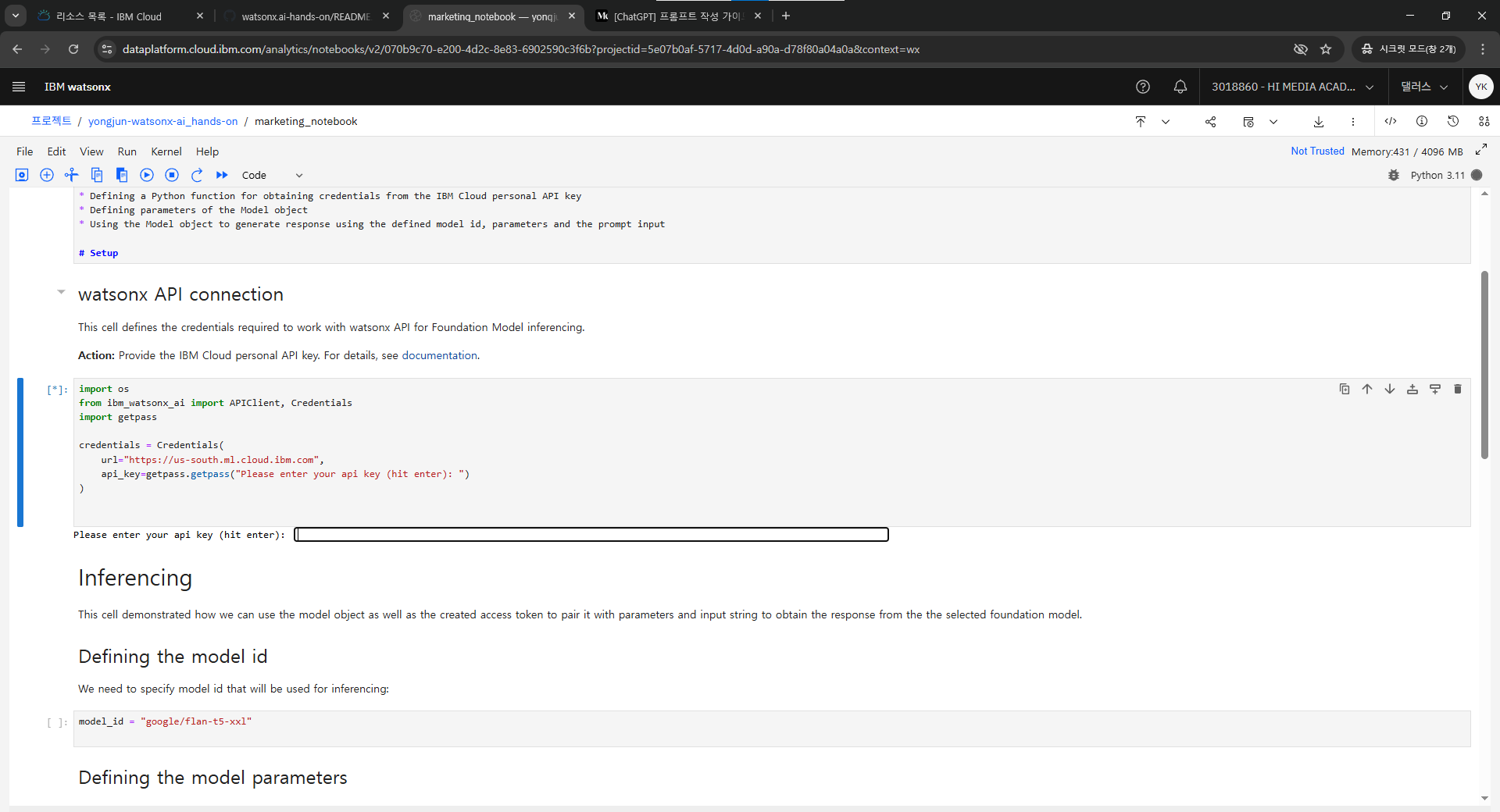Image resolution: width=1500 pixels, height=812 pixels.
Task: Click the publish upload arrow icon
Action: click(1141, 121)
